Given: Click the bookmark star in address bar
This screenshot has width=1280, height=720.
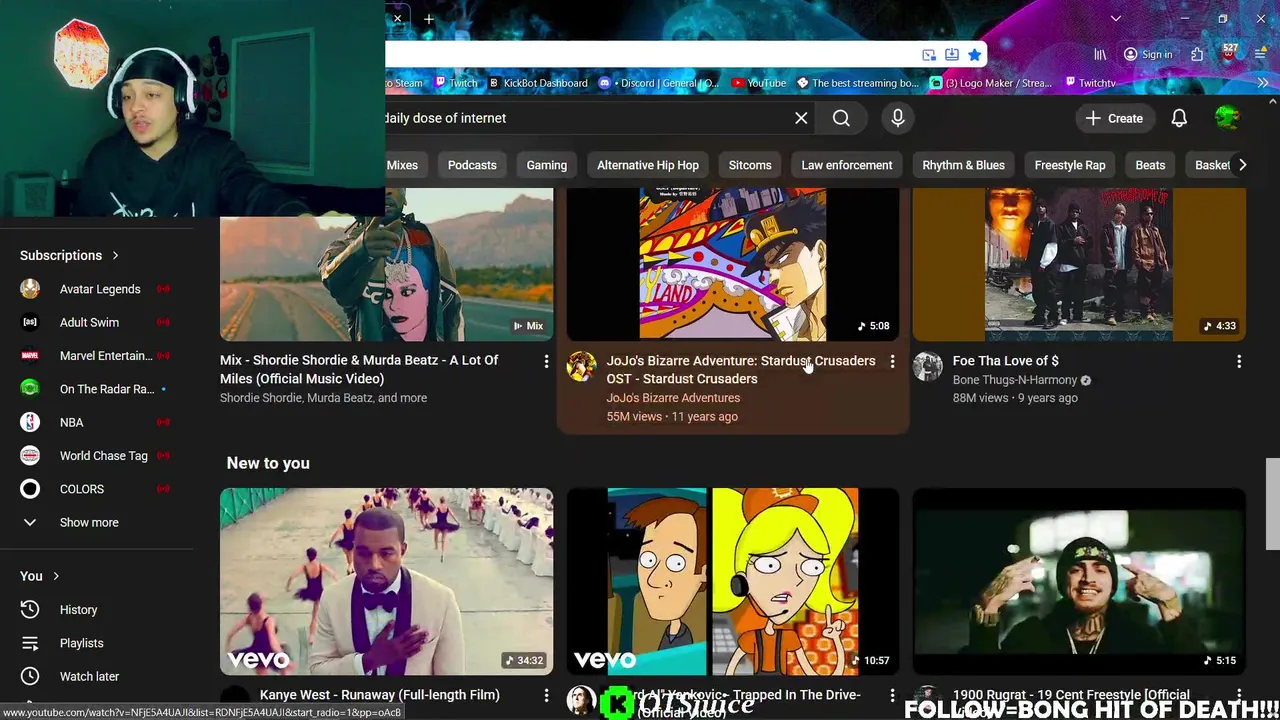Looking at the screenshot, I should click(974, 55).
